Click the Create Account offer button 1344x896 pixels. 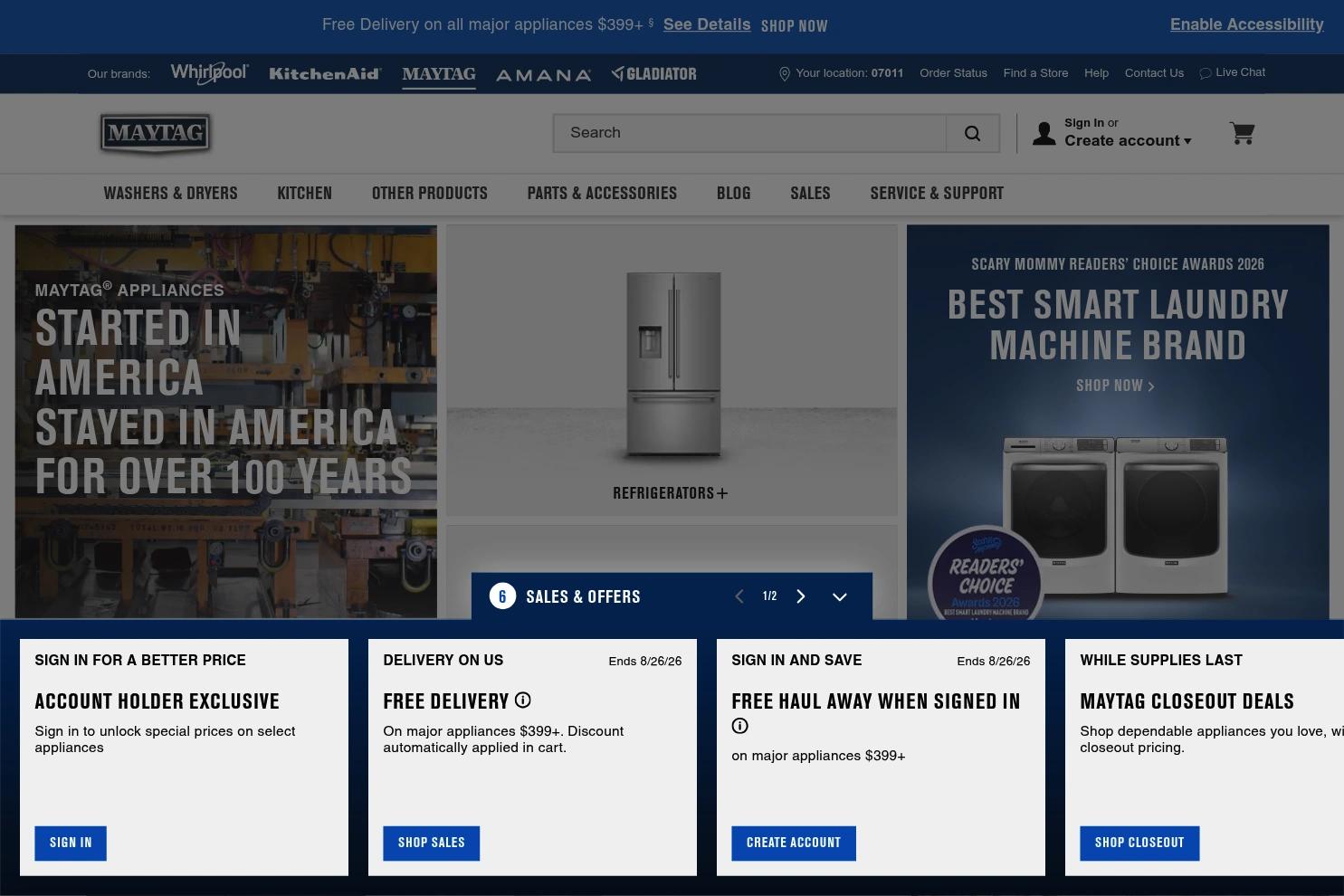click(794, 844)
